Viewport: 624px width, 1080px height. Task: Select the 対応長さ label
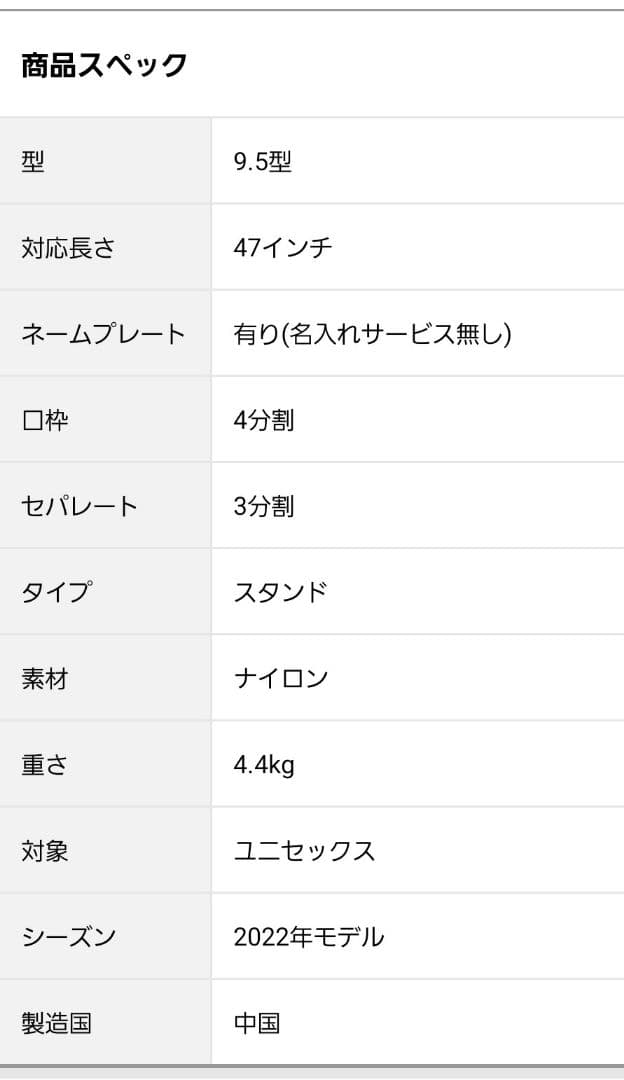[68, 248]
